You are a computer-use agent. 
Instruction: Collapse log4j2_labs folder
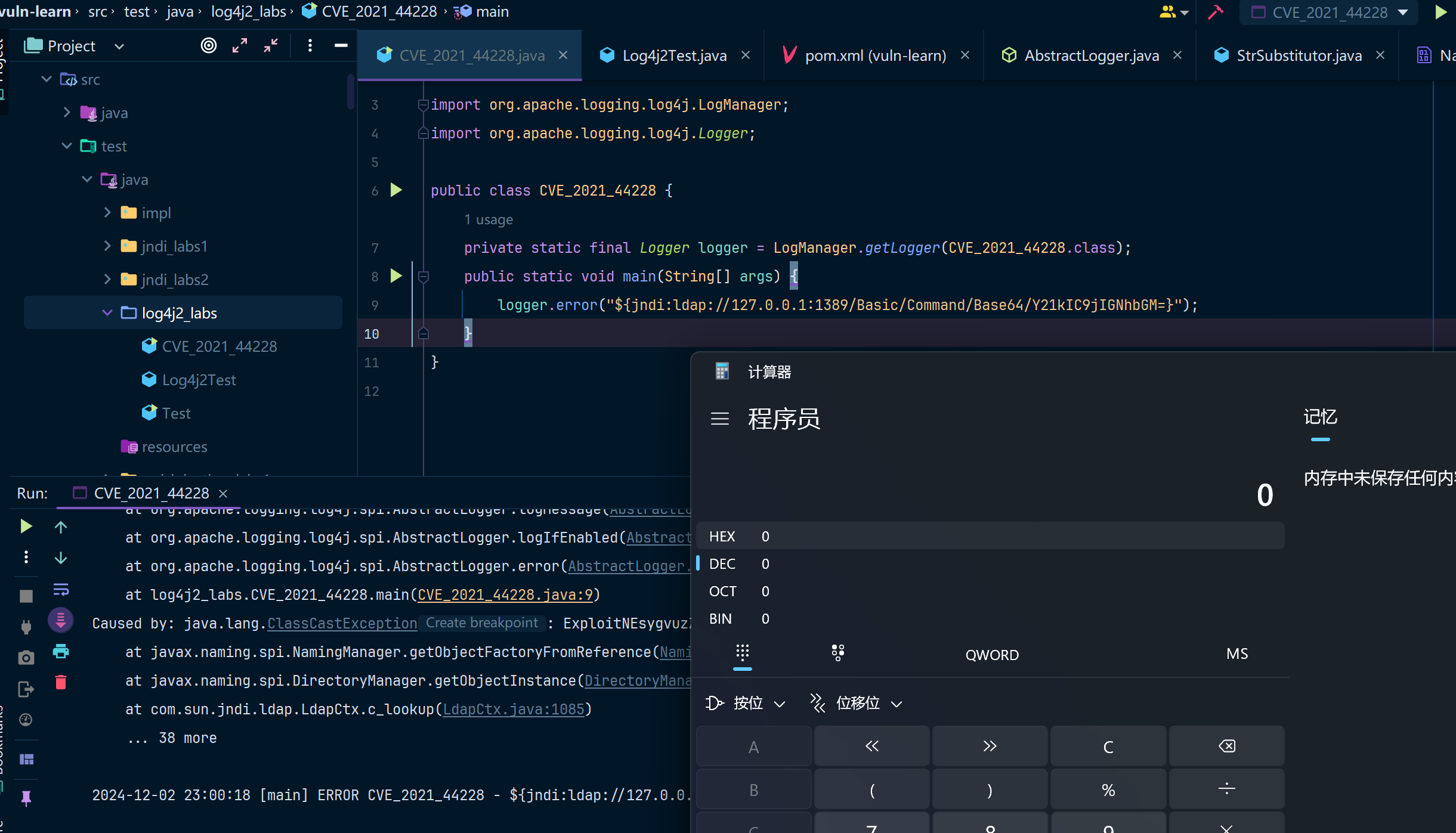tap(107, 312)
